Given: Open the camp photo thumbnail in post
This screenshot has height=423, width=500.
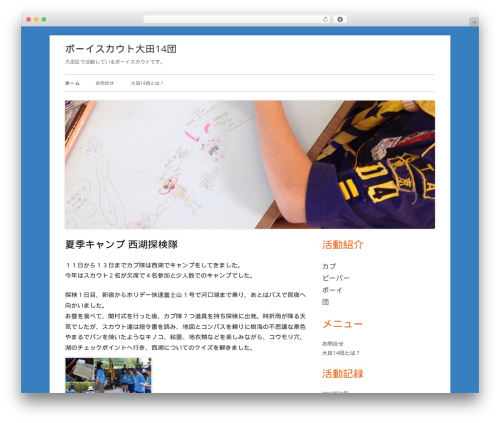Looking at the screenshot, I should point(108,375).
